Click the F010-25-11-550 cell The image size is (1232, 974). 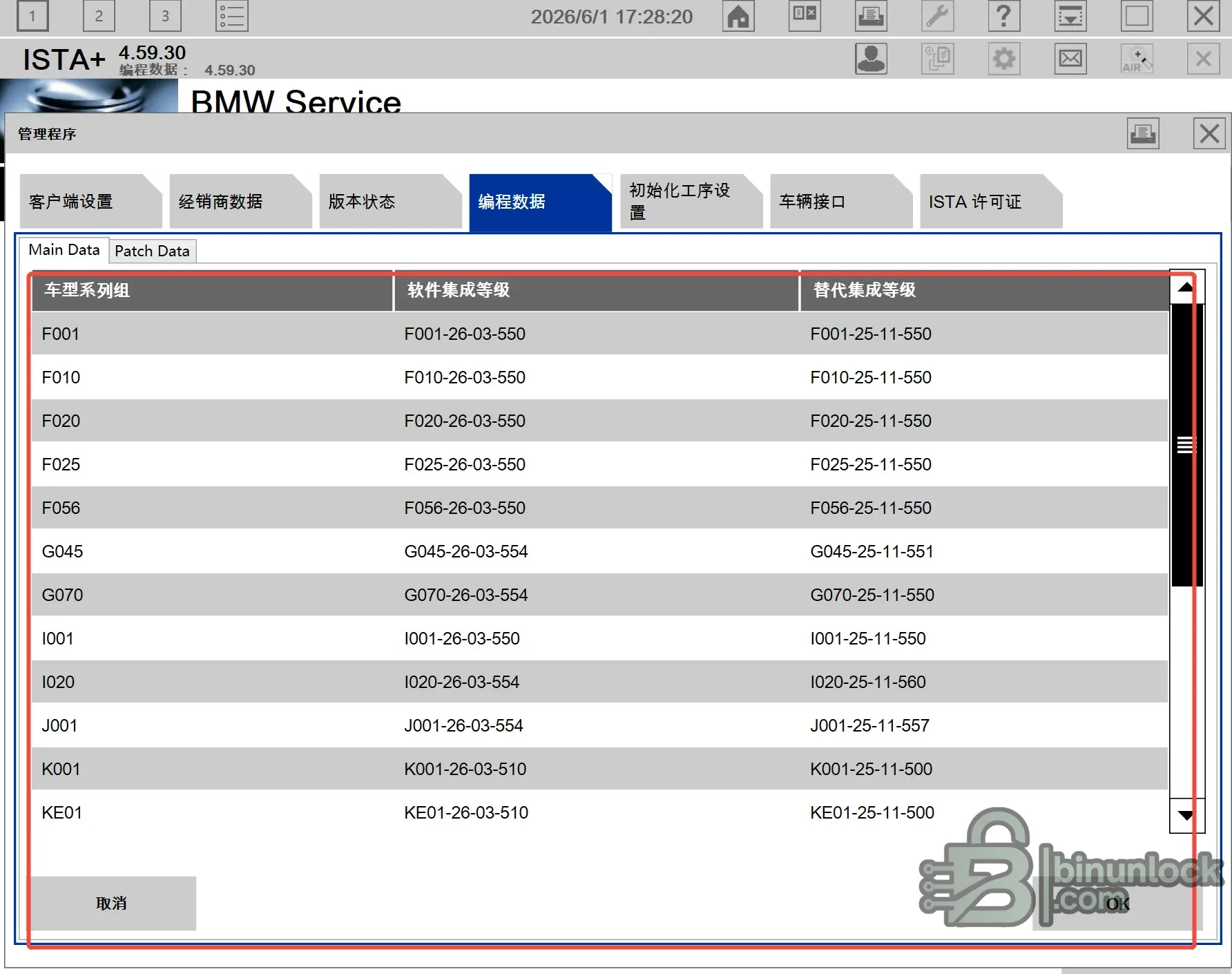[x=871, y=377]
